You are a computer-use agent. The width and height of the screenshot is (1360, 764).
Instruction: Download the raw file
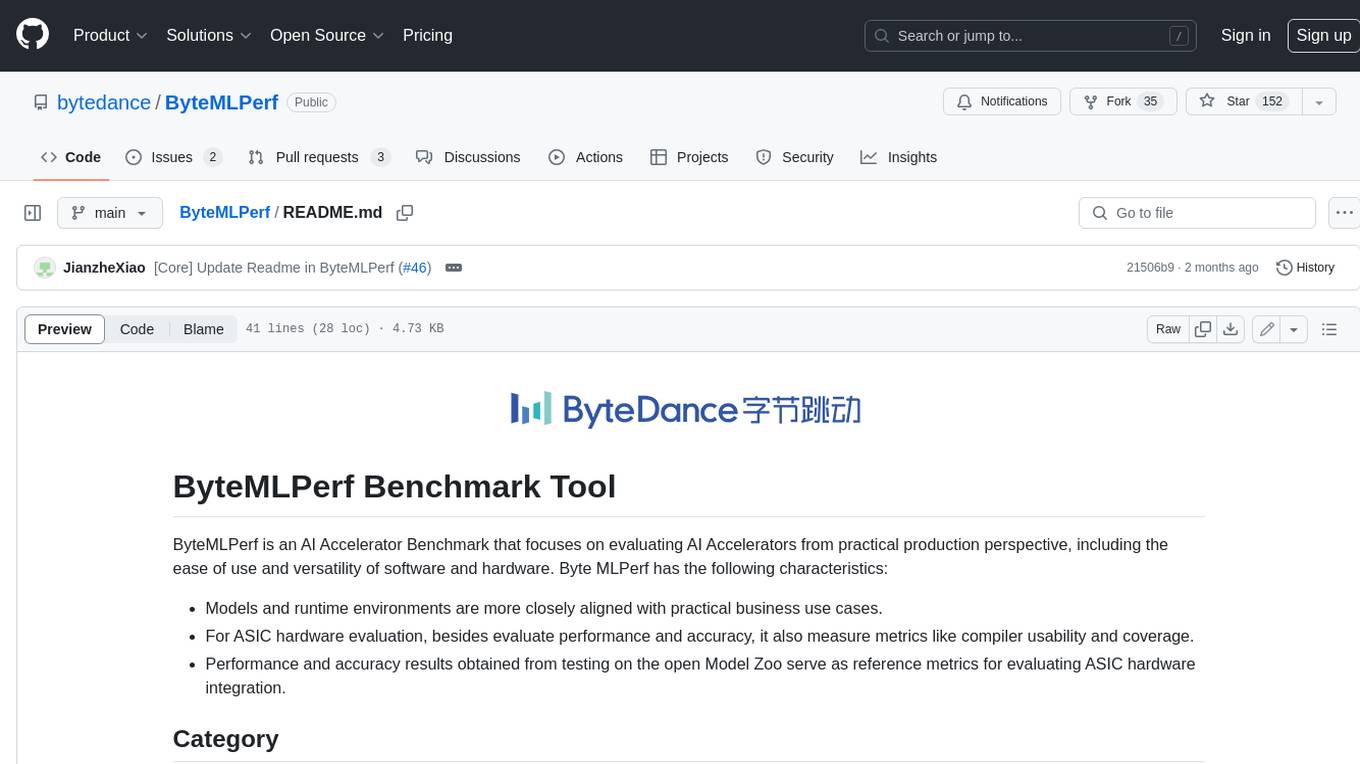[1231, 329]
